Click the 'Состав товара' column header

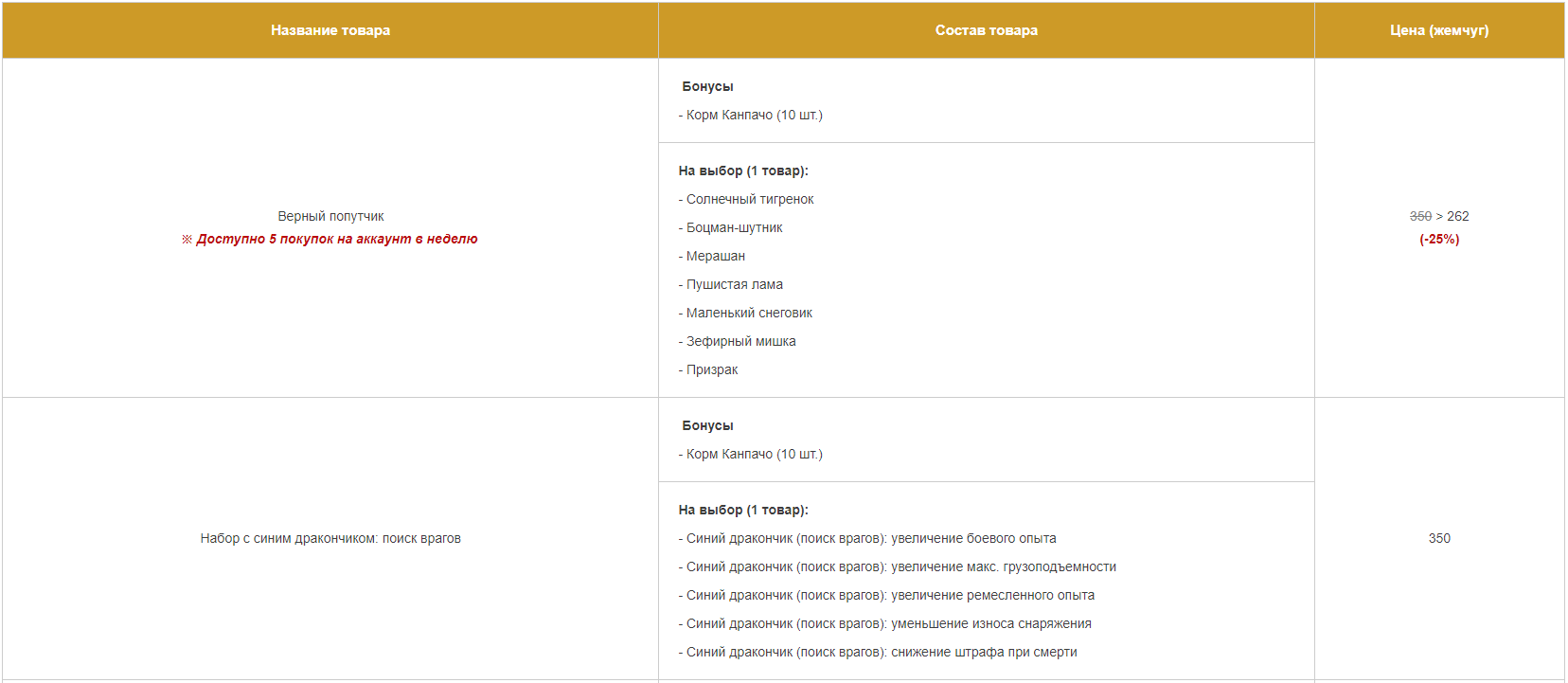point(987,30)
